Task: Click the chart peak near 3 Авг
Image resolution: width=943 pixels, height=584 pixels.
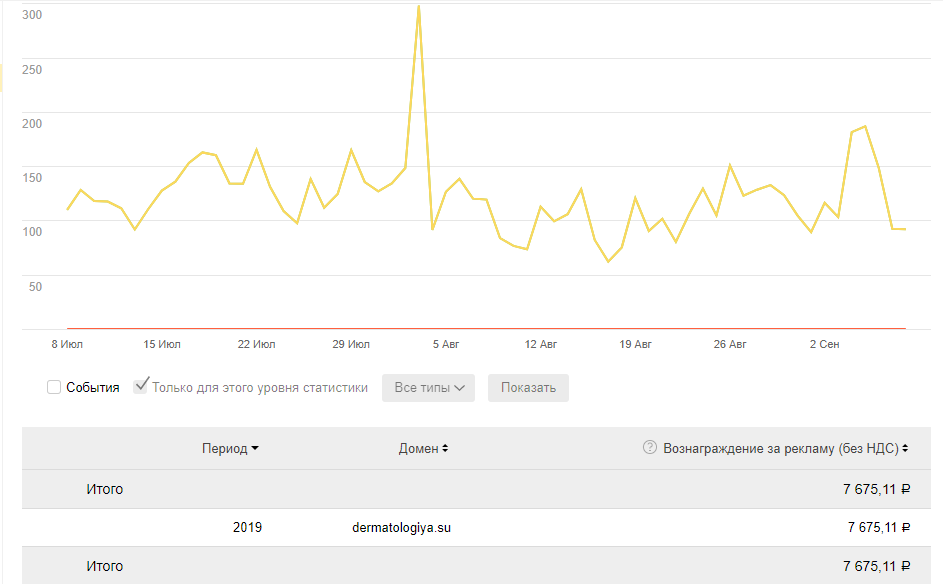Action: point(419,7)
